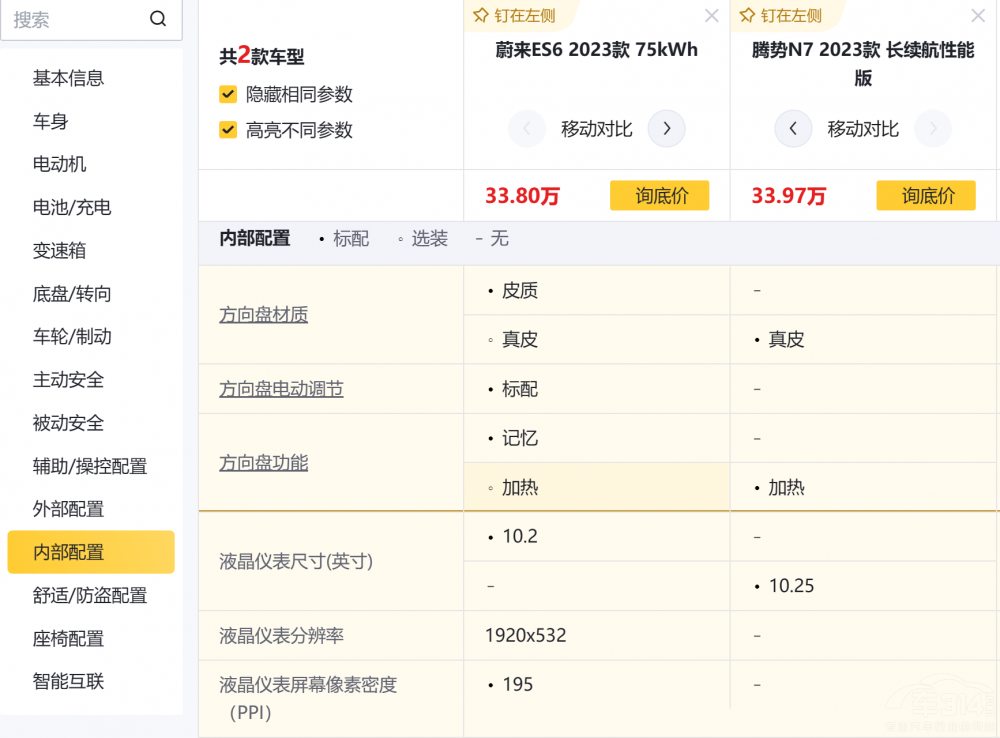
Task: Open 基本信息 section in sidebar
Action: tap(68, 78)
